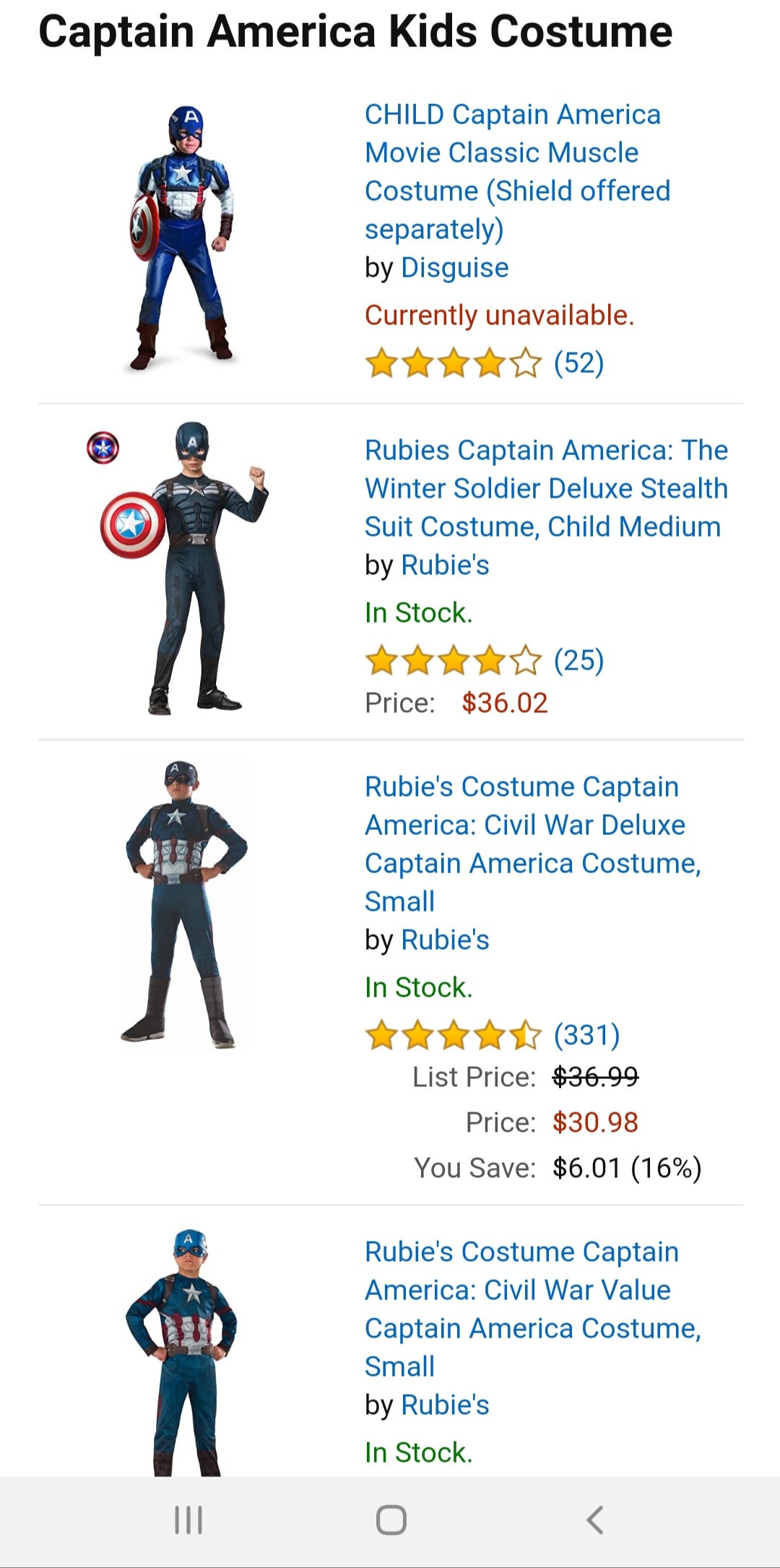Open Winter Soldier Deluxe Stealth Suit Costume link
780x1568 pixels.
pyautogui.click(x=546, y=488)
